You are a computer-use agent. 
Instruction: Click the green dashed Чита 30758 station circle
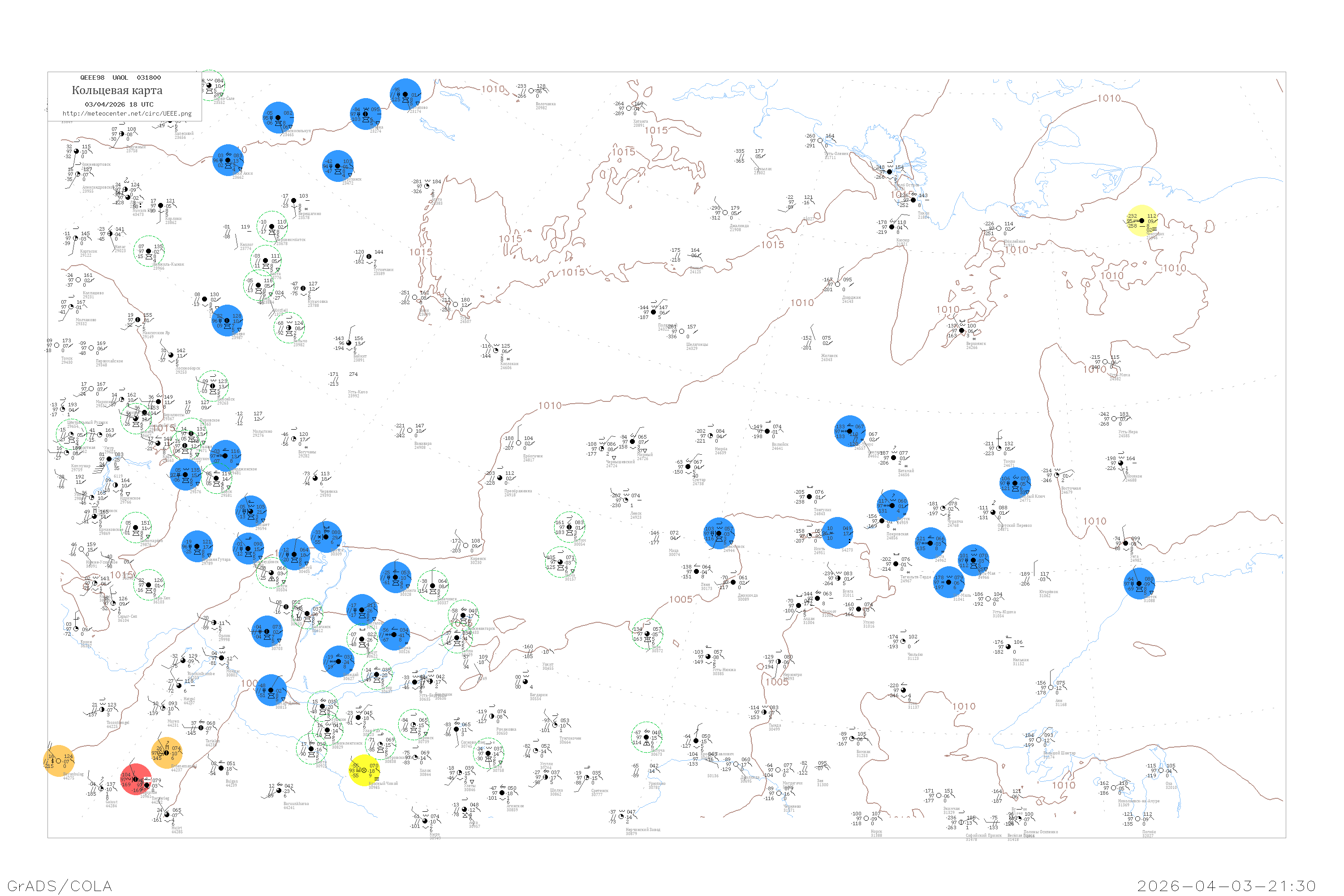489,753
